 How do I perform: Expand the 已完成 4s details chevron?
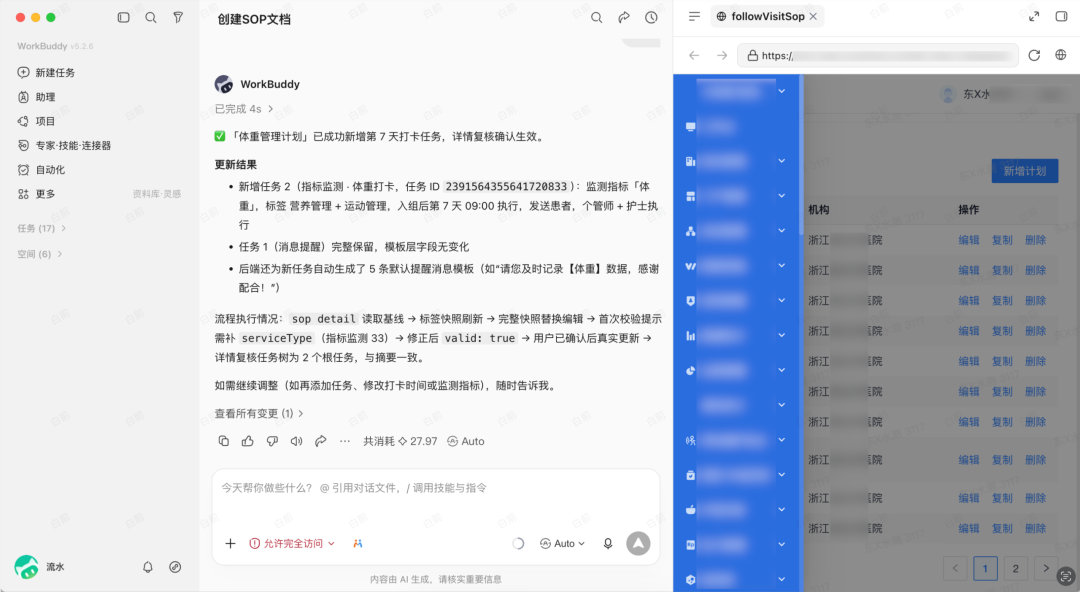tap(271, 109)
